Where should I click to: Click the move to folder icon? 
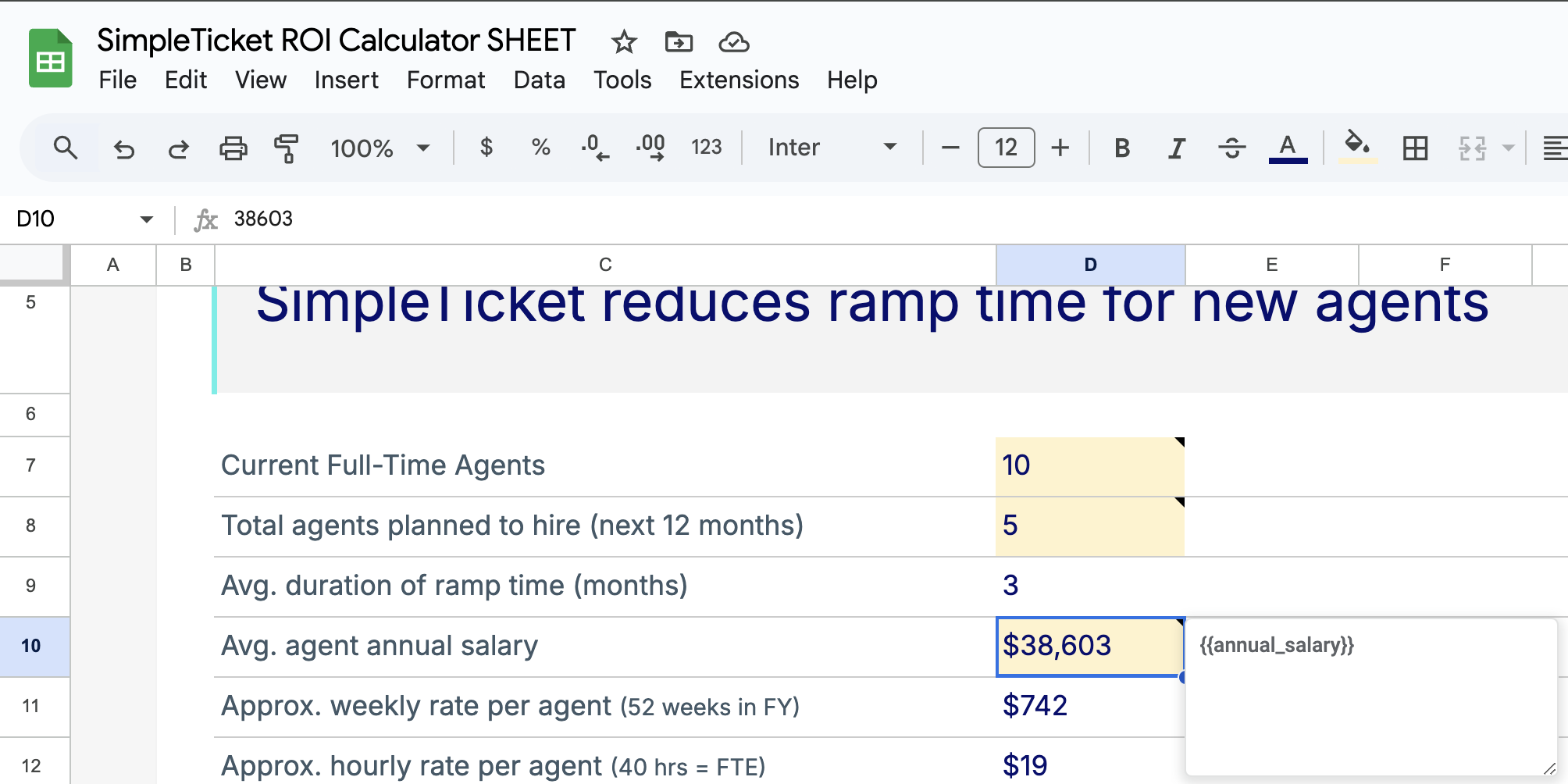(679, 41)
